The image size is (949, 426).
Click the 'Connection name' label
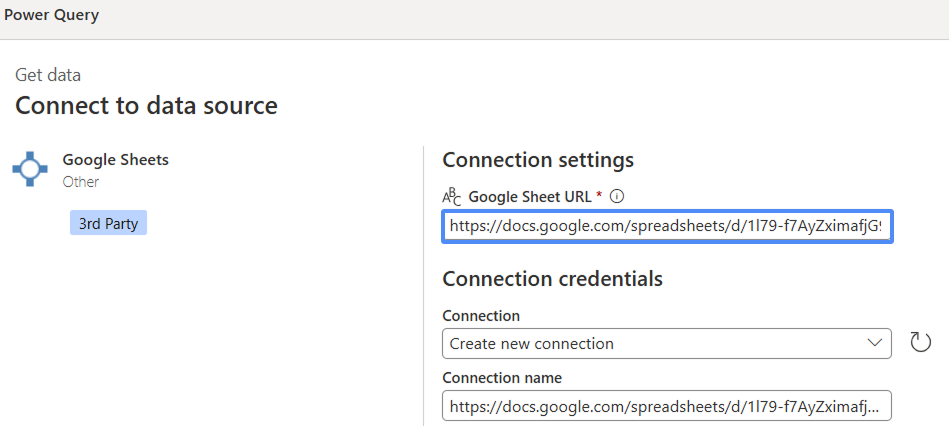[502, 378]
